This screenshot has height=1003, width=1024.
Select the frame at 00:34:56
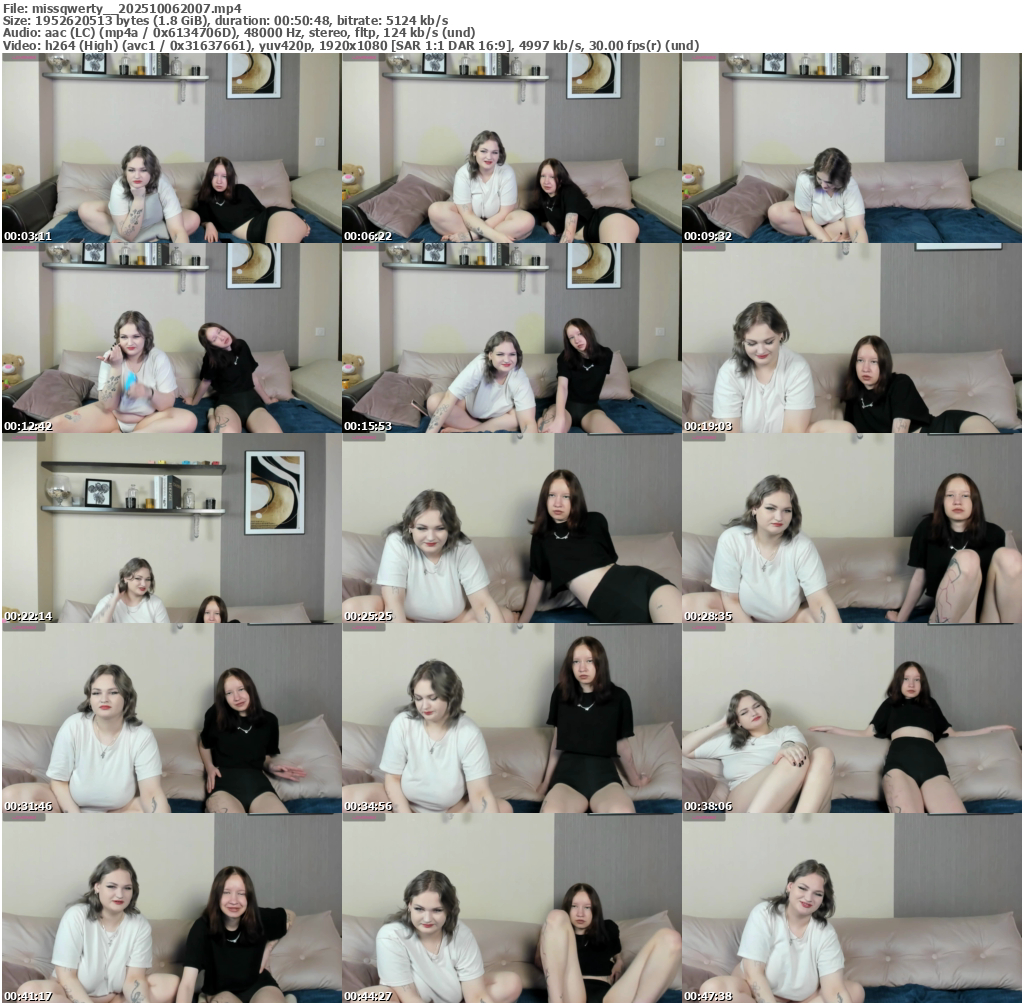511,718
